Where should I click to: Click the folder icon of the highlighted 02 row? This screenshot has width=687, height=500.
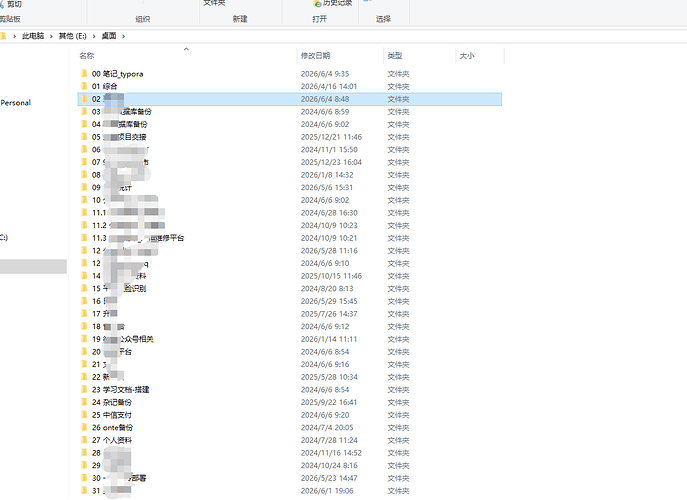click(84, 99)
